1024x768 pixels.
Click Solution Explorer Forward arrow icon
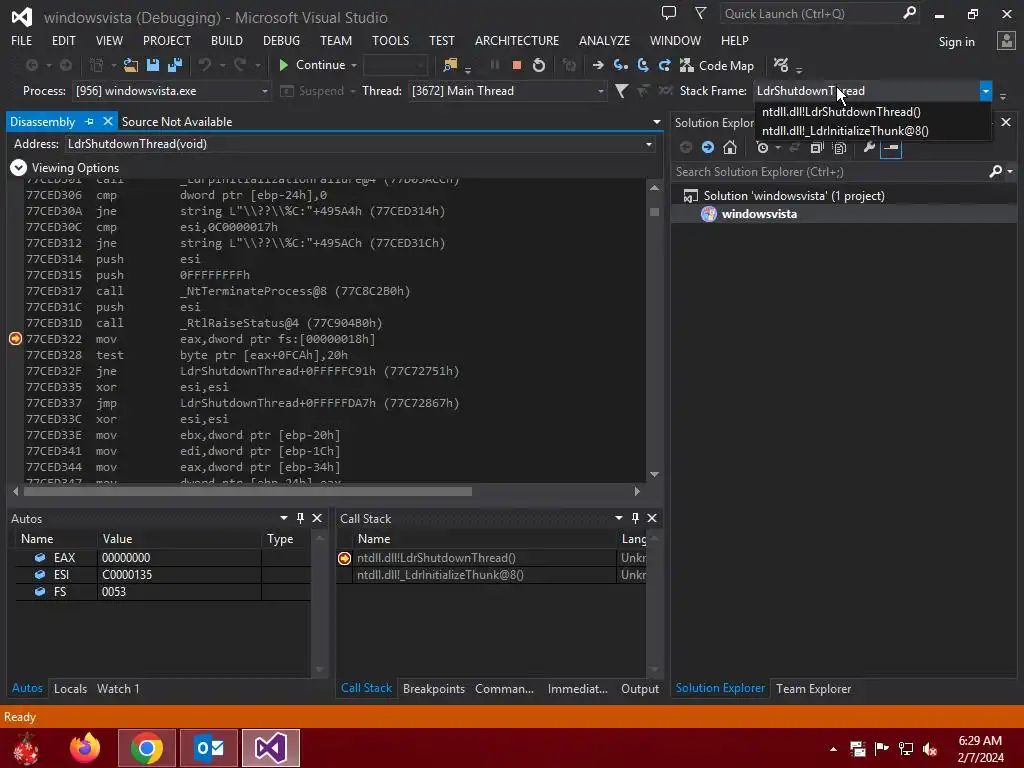tap(707, 148)
